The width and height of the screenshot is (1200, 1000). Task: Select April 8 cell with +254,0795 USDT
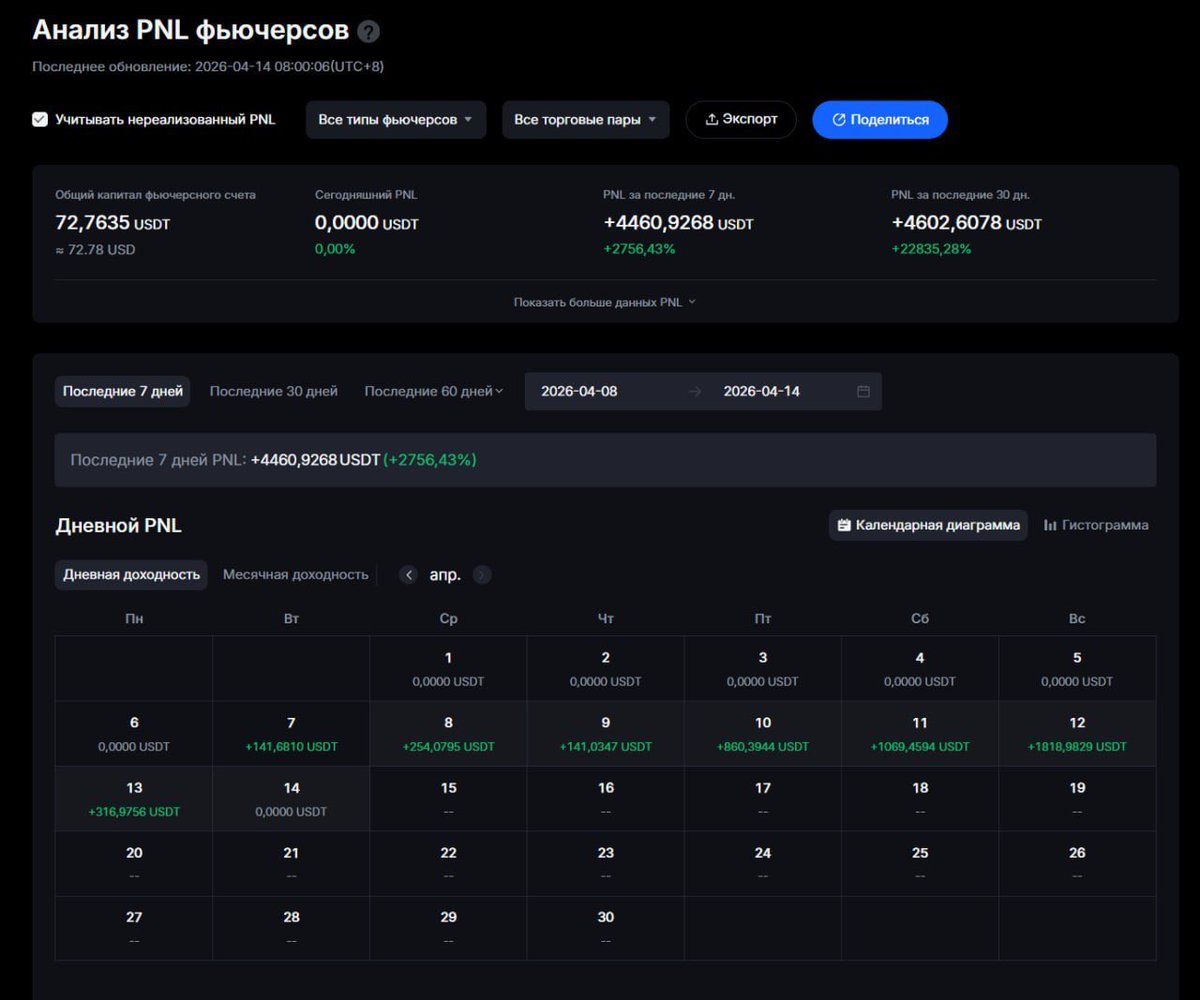[448, 734]
